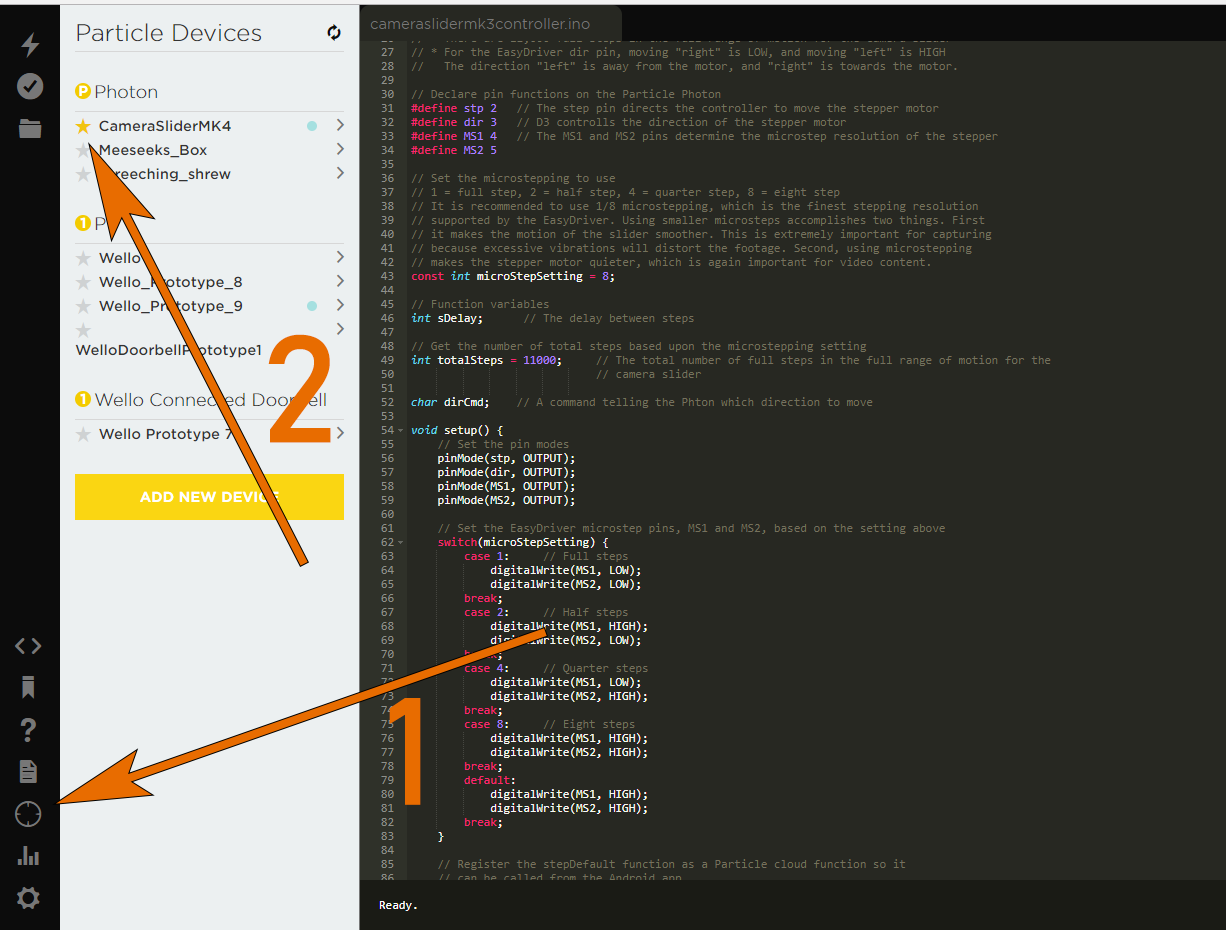Click the totalSteps = 11000 code line

486,360
